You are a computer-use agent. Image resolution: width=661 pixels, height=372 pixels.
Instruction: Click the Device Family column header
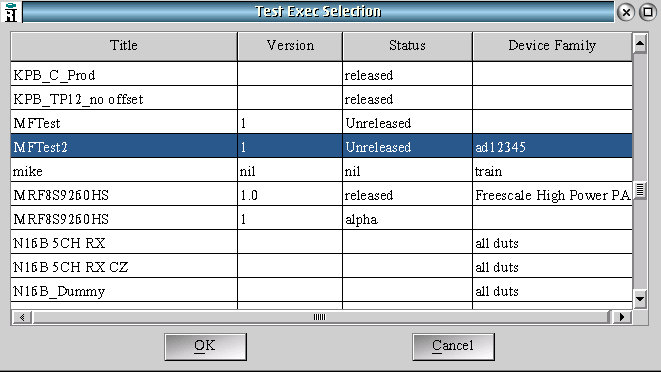552,46
